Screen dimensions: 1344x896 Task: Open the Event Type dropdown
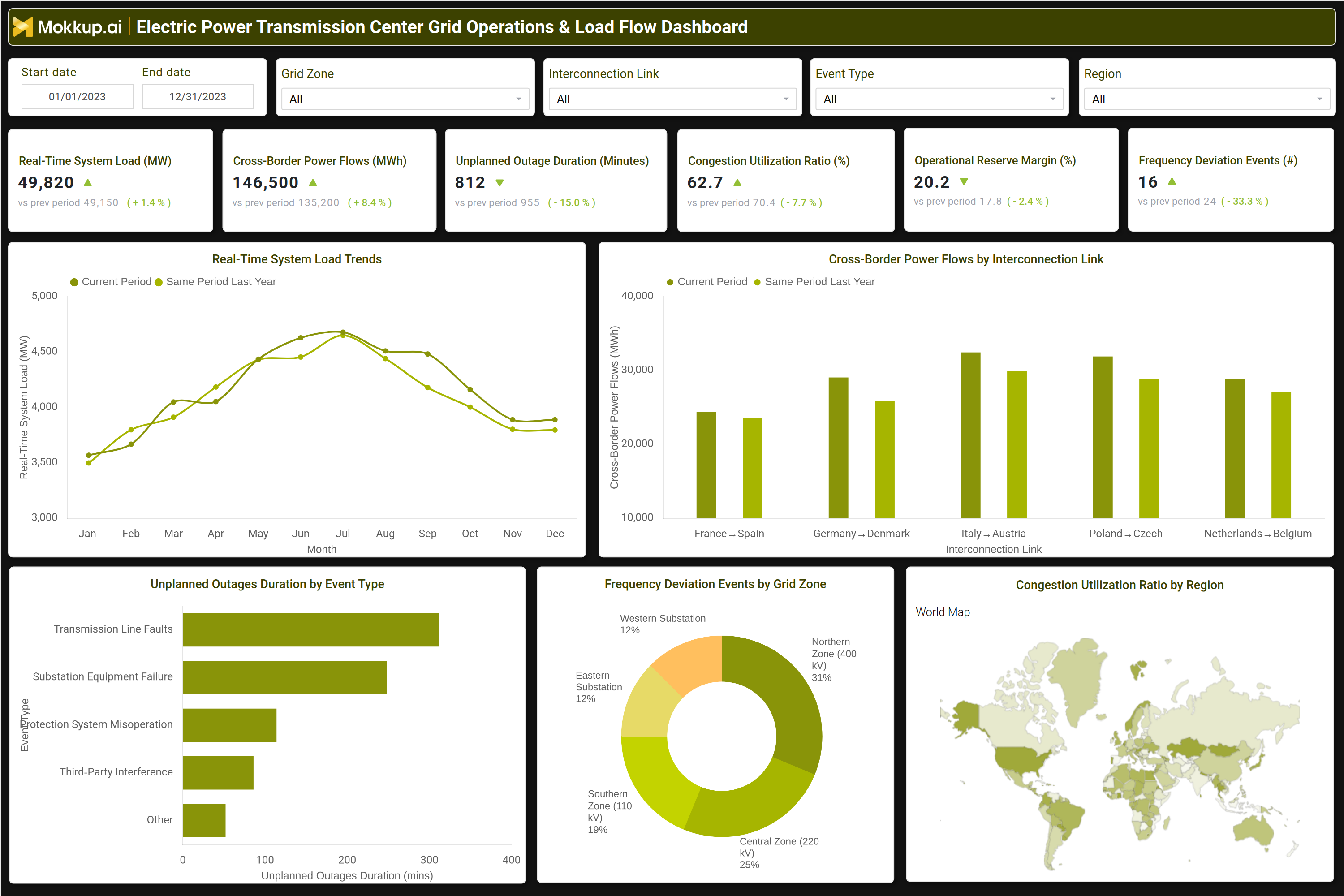pyautogui.click(x=939, y=99)
